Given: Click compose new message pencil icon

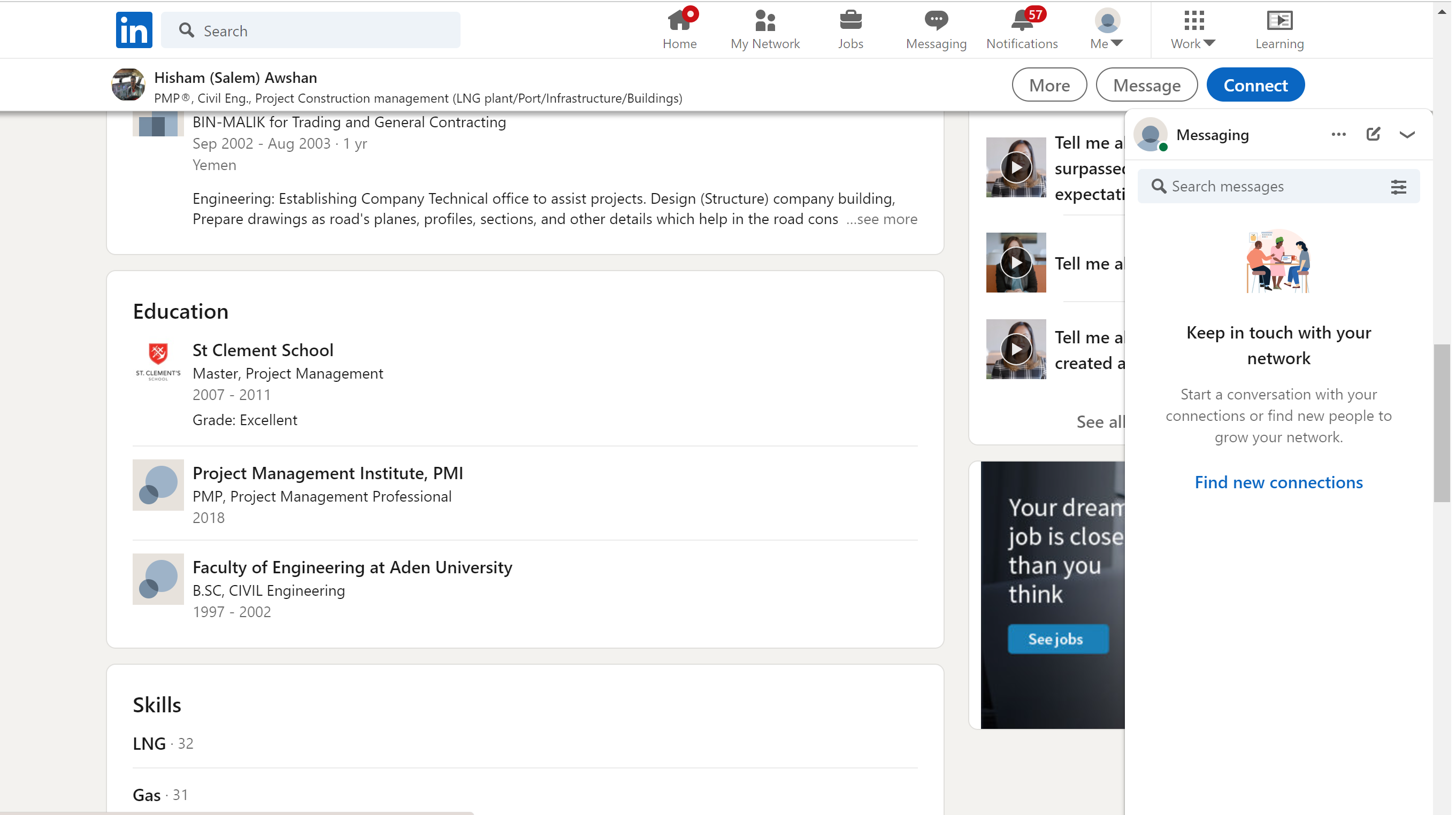Looking at the screenshot, I should click(x=1373, y=134).
